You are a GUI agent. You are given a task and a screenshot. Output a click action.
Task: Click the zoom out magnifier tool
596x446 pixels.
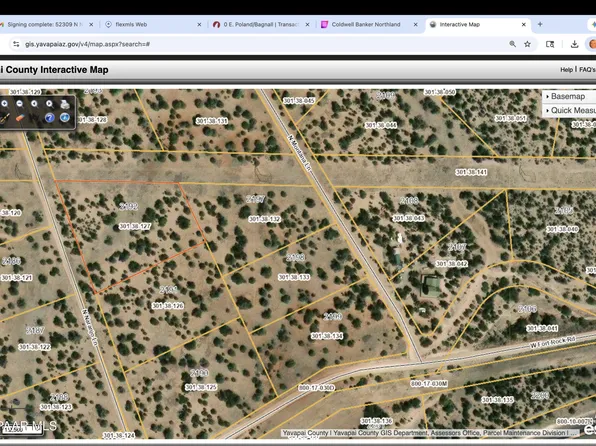pyautogui.click(x=20, y=104)
